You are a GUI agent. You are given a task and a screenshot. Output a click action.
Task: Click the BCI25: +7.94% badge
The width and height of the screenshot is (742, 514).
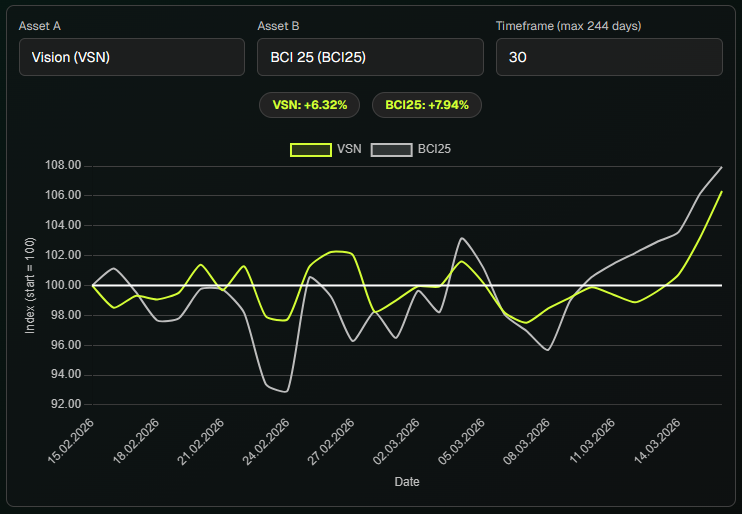(x=427, y=105)
